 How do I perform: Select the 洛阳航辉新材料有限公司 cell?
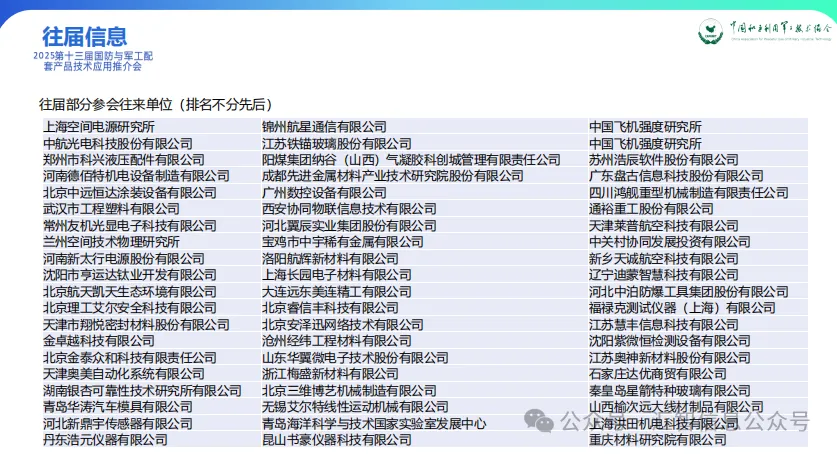point(330,259)
